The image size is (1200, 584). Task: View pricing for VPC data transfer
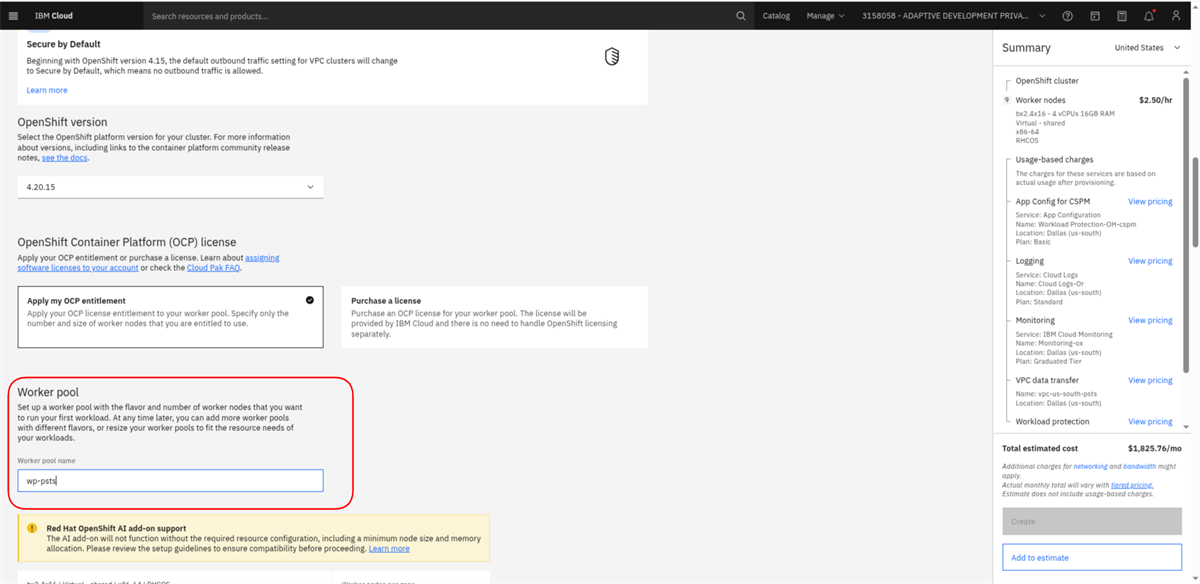[1150, 381]
